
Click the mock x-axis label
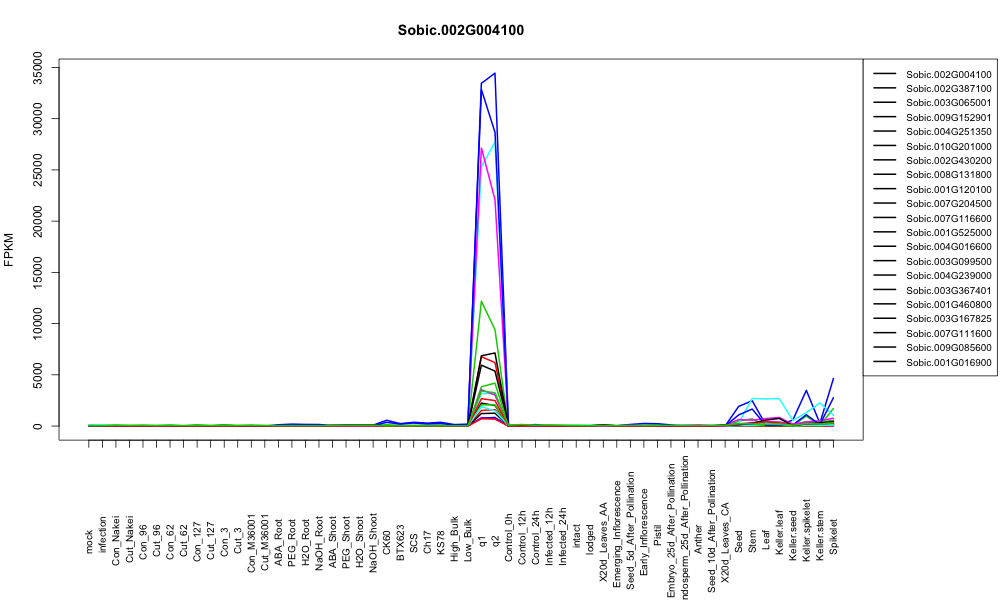pos(89,542)
